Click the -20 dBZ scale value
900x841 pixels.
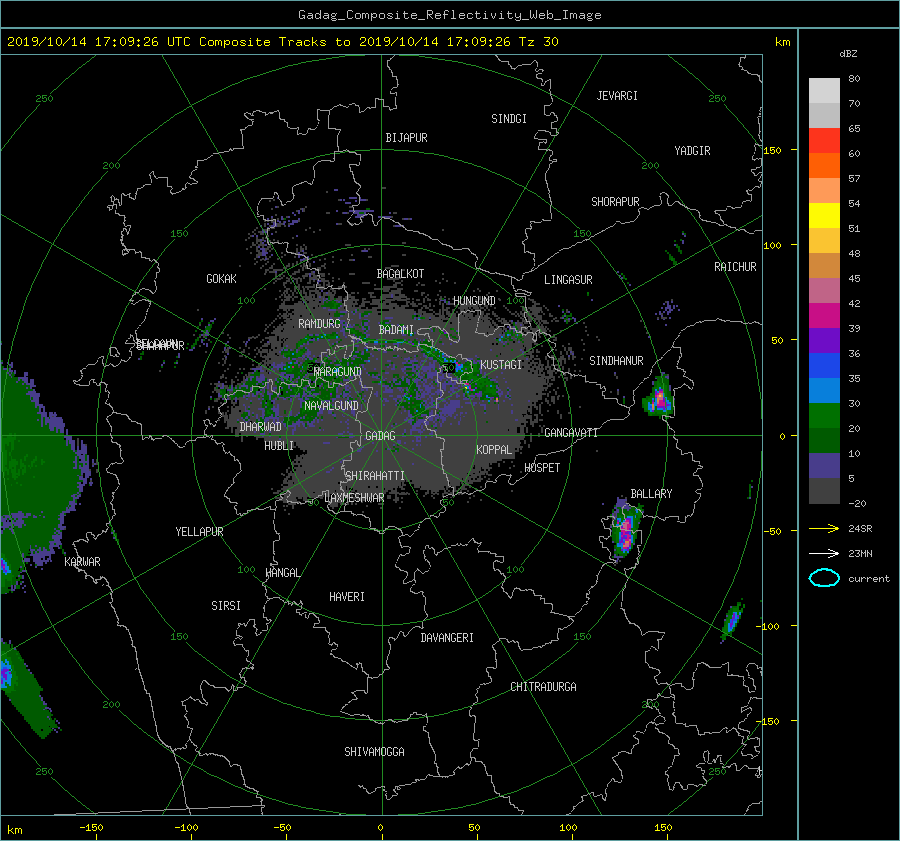857,503
